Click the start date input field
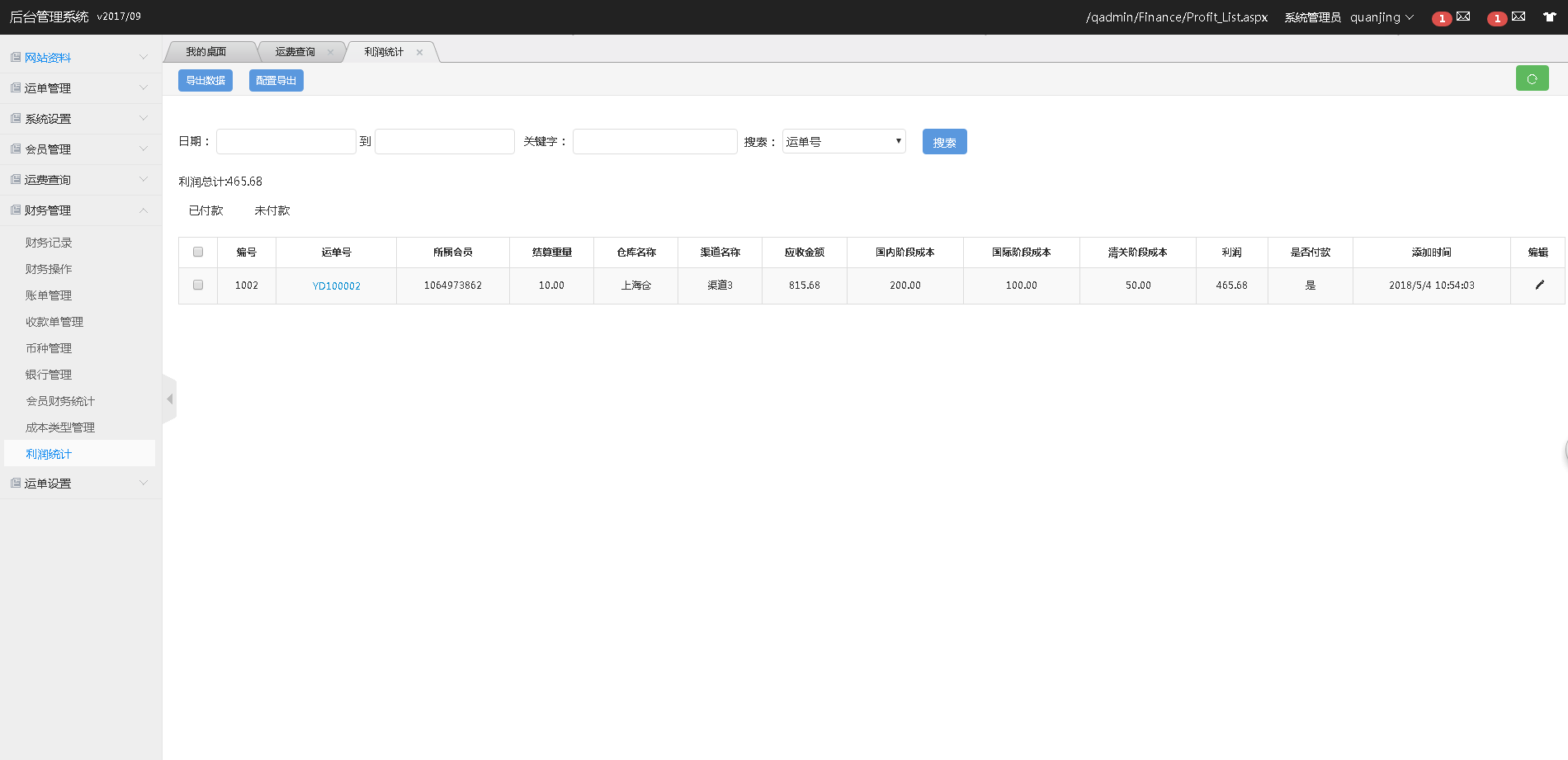The image size is (1568, 760). pos(286,141)
